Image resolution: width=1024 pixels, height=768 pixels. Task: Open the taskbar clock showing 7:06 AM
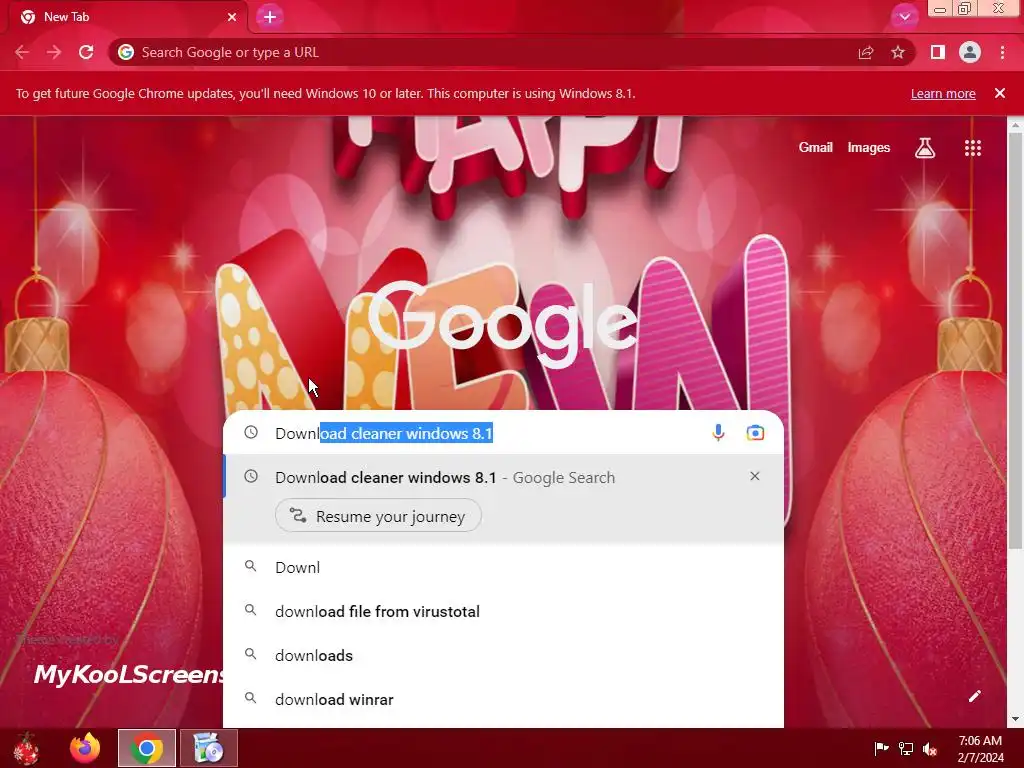pos(980,748)
